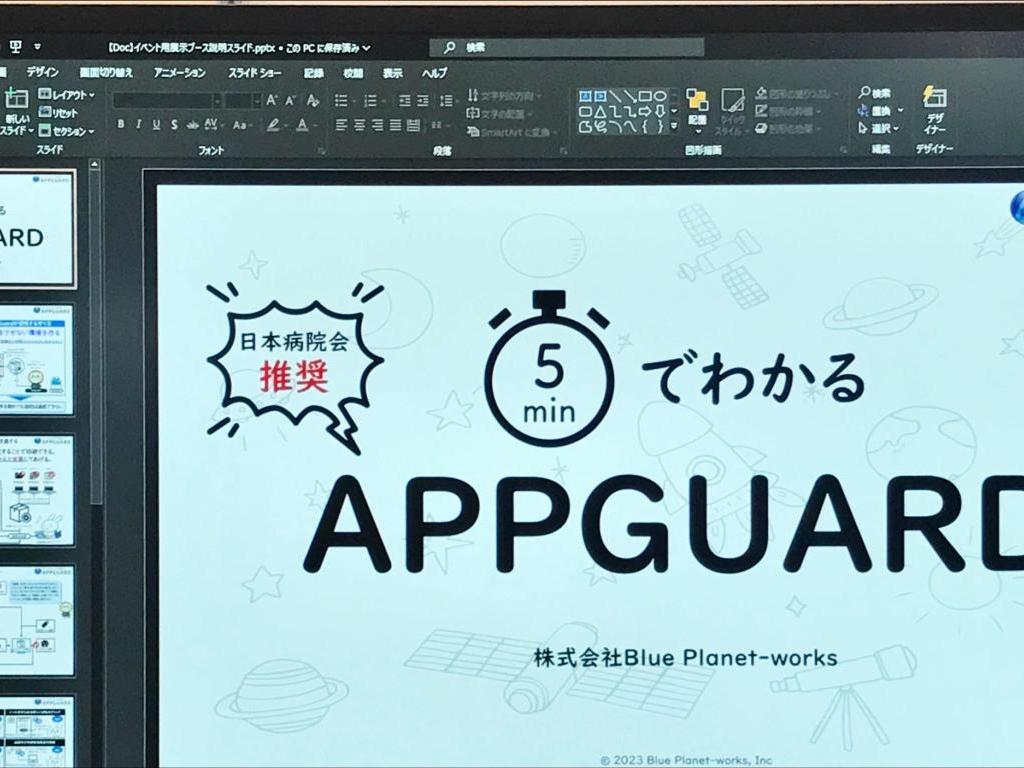Click the Bold (B) formatting button
Image resolution: width=1024 pixels, height=768 pixels.
120,124
